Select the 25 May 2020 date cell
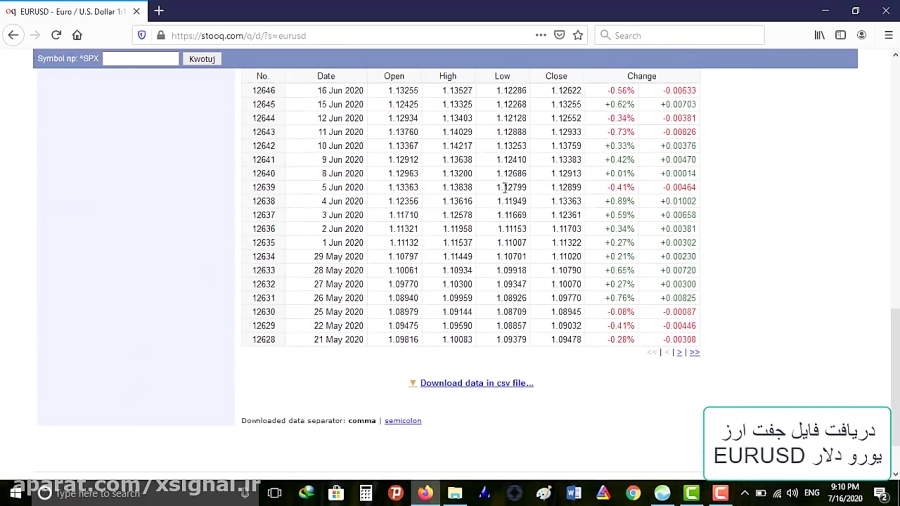This screenshot has width=900, height=506. tap(339, 312)
